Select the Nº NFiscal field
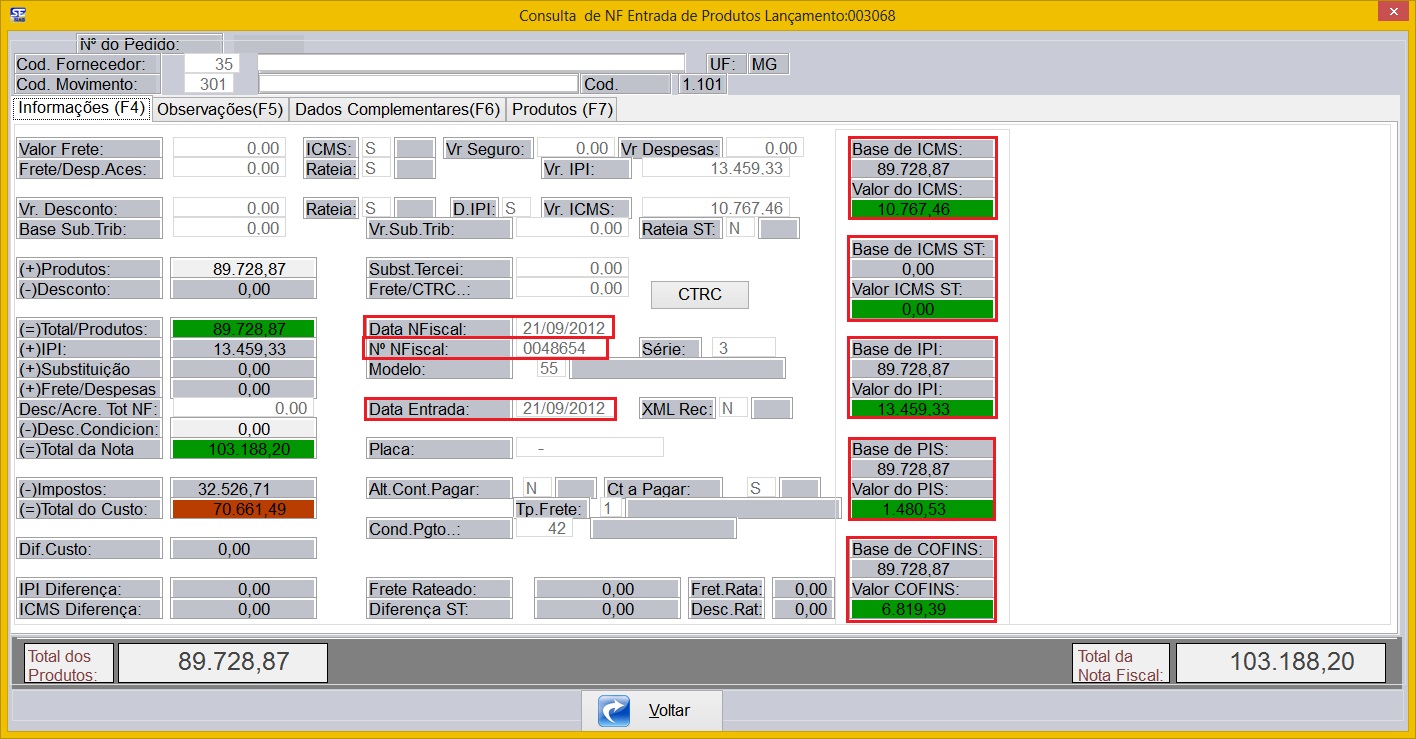The height and width of the screenshot is (739, 1416). [x=563, y=349]
